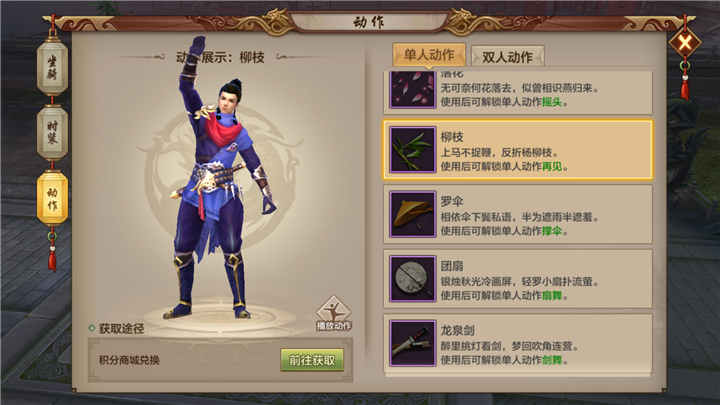This screenshot has width=720, height=405.
Task: Open the 时装 lantern tab
Action: coord(52,133)
